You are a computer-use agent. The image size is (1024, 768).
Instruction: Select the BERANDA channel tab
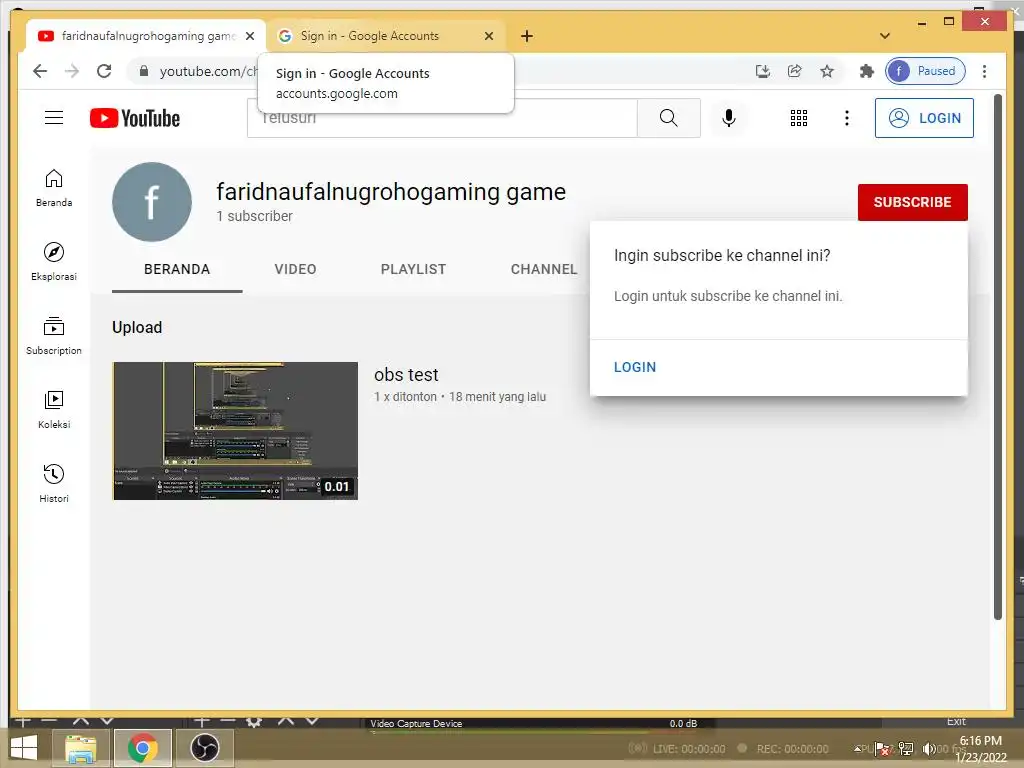(177, 269)
